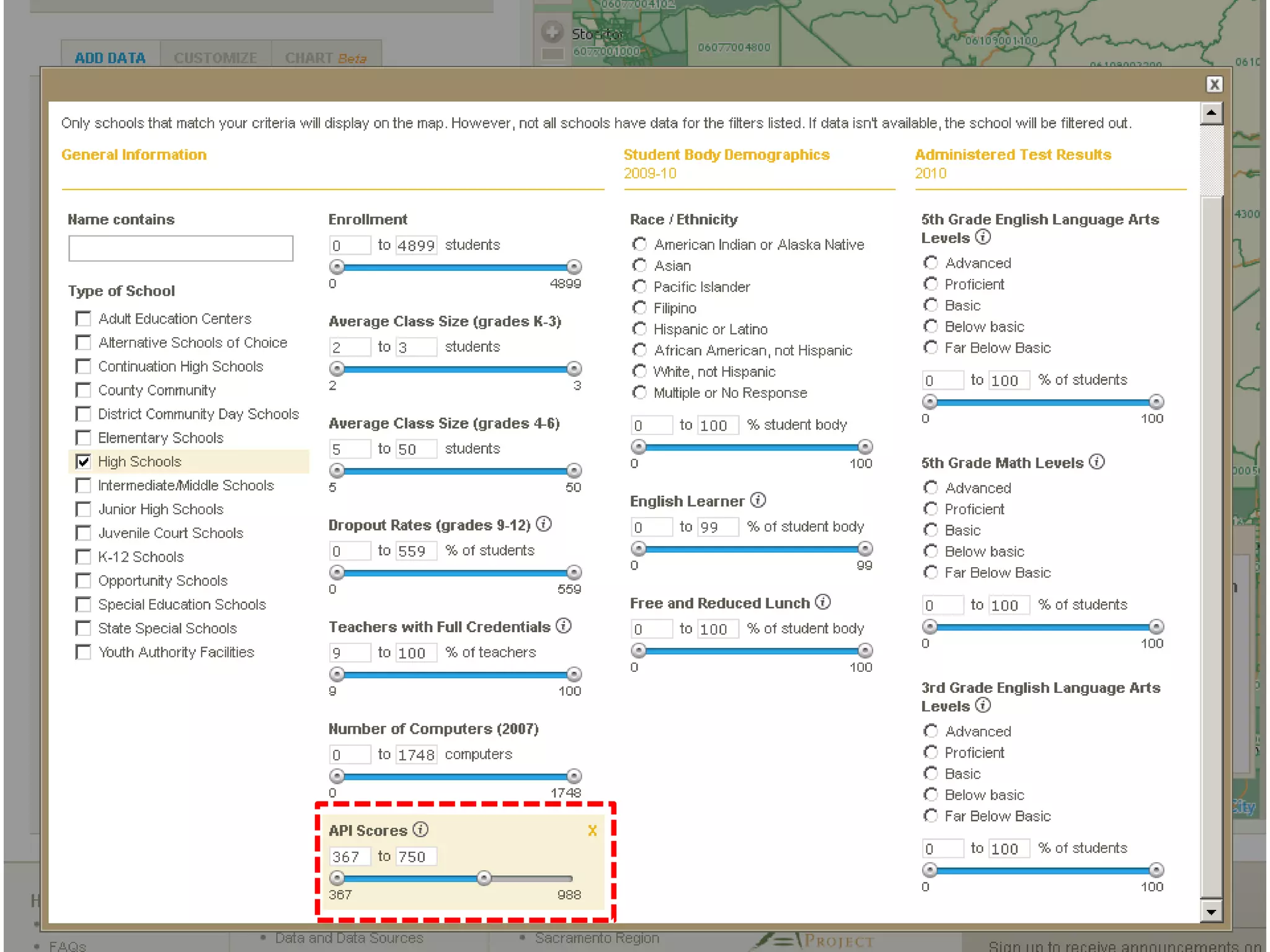Switch to the CUSTOMIZE tab
The image size is (1270, 952).
pos(215,58)
